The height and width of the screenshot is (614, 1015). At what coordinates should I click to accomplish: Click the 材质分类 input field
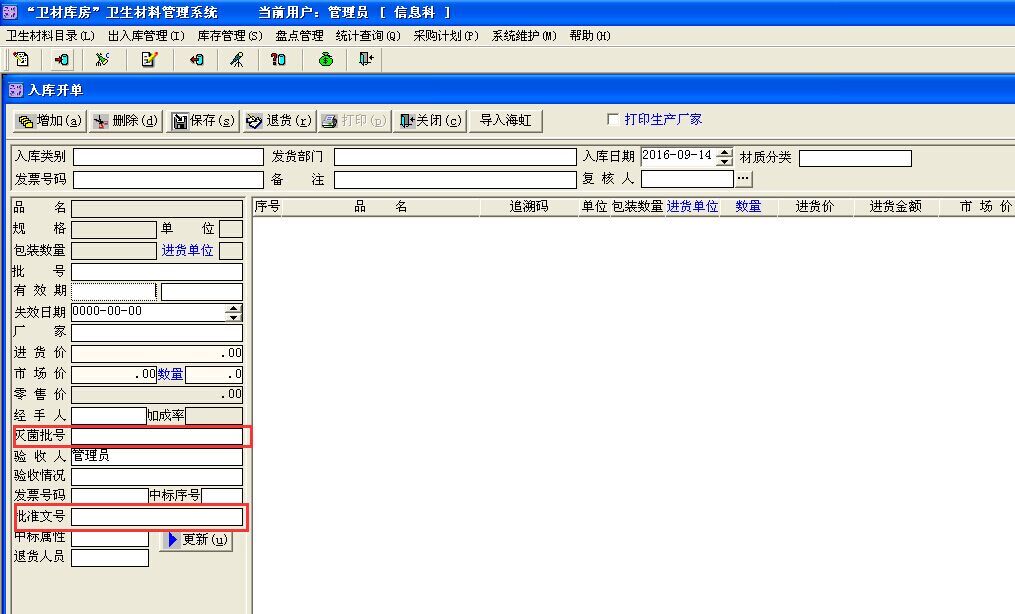[x=855, y=158]
